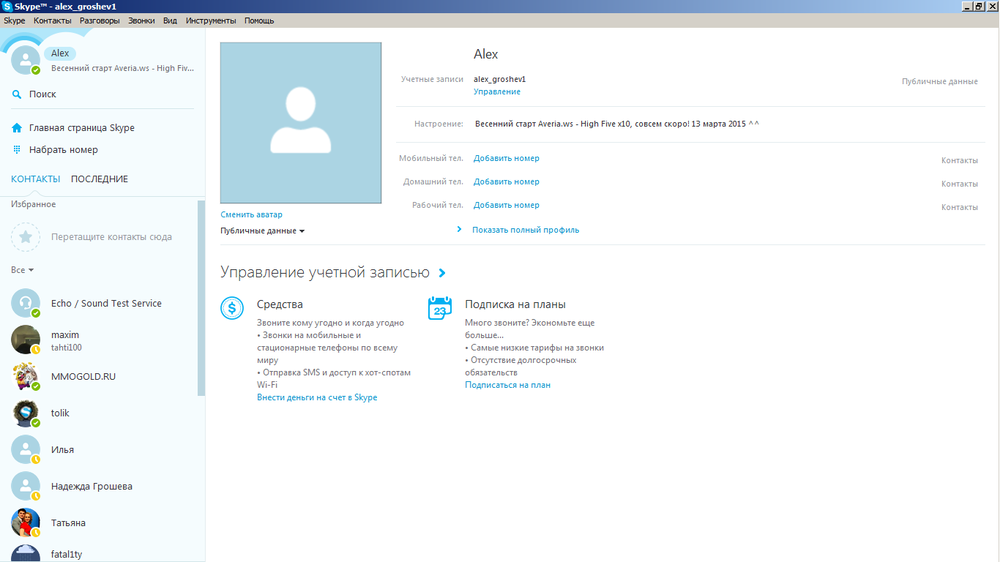This screenshot has height=562, width=1000.
Task: Open the Инструменты menu
Action: point(210,20)
